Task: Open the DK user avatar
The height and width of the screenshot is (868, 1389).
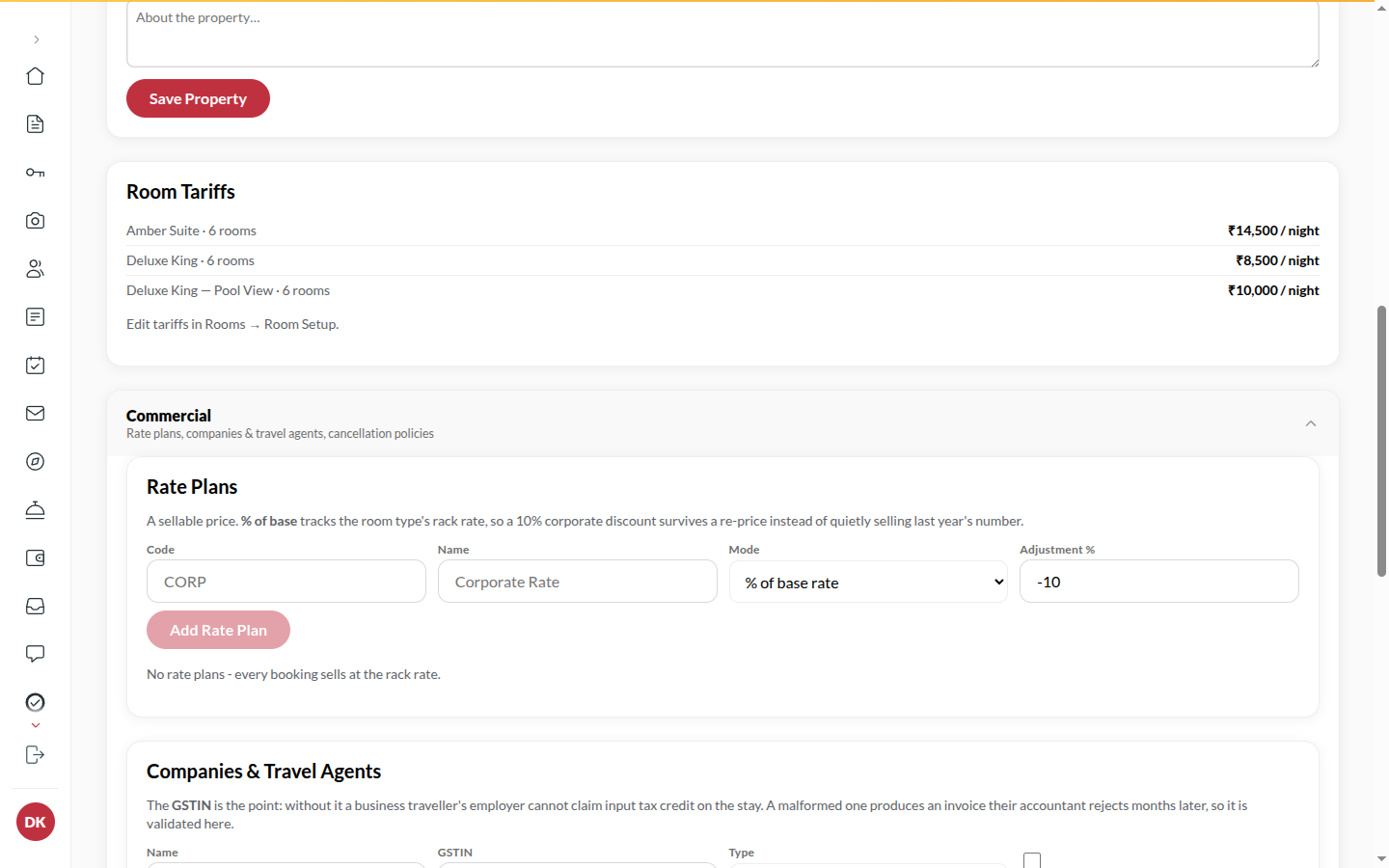Action: 36,822
